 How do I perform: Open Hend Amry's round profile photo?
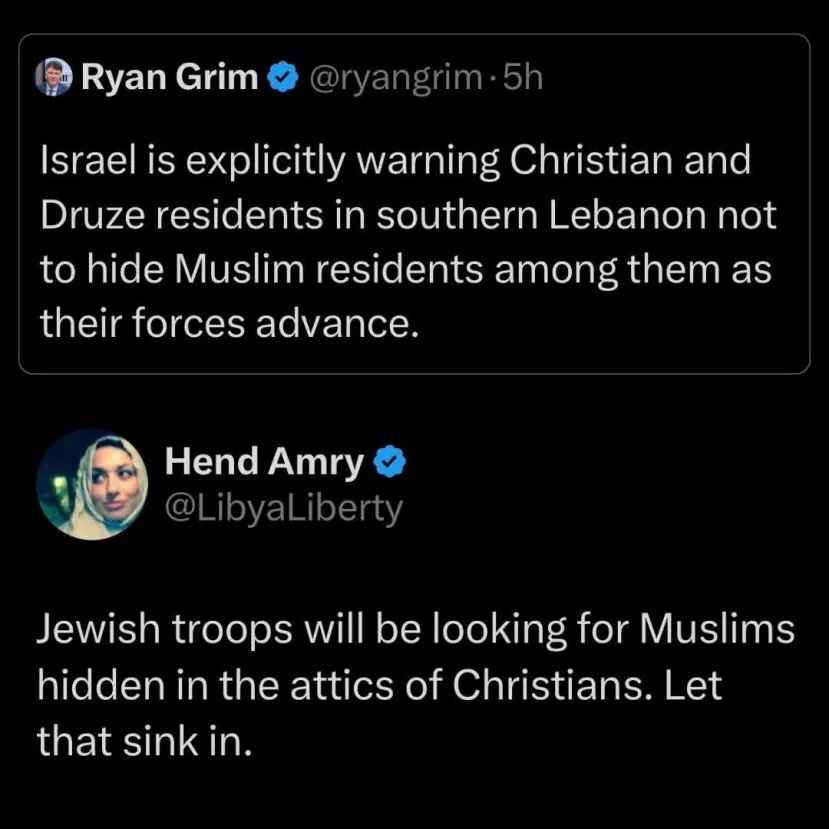click(x=93, y=484)
